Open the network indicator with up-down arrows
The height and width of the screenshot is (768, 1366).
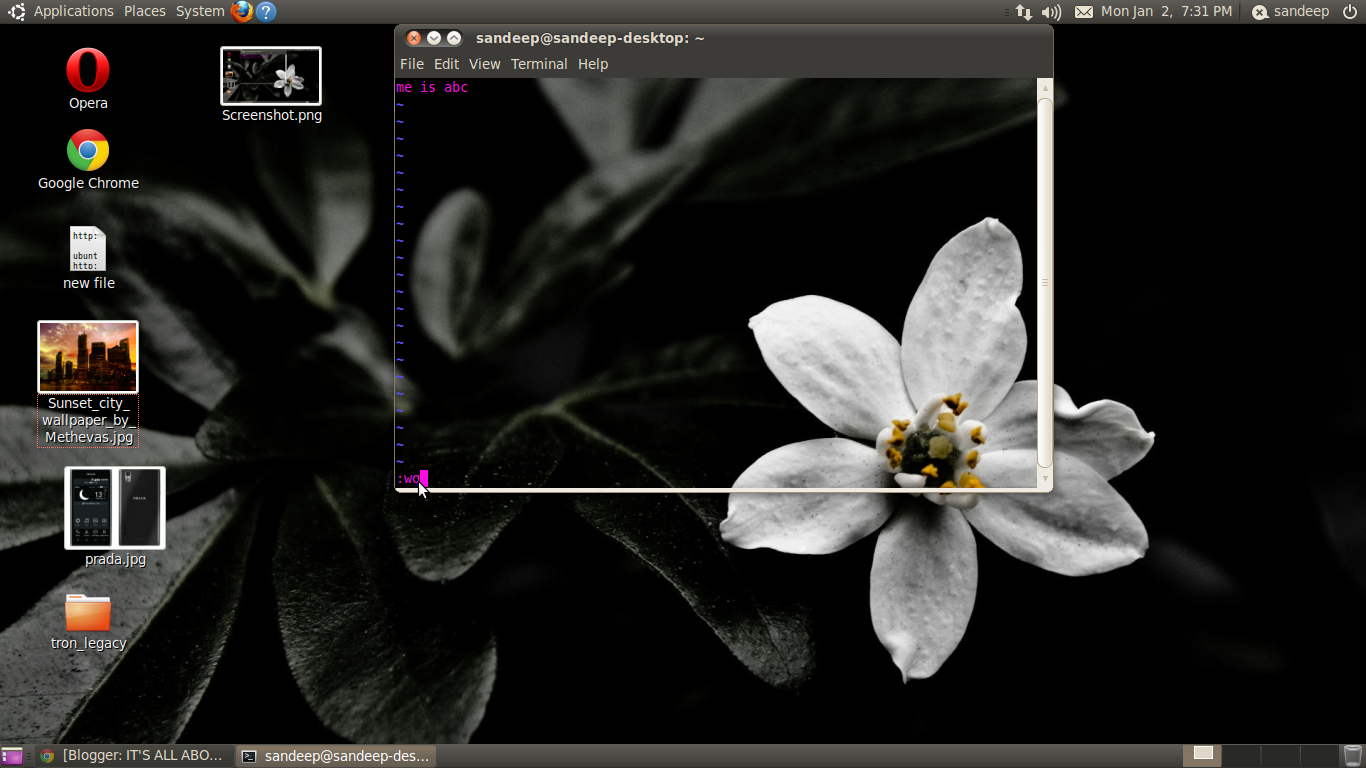(1022, 11)
